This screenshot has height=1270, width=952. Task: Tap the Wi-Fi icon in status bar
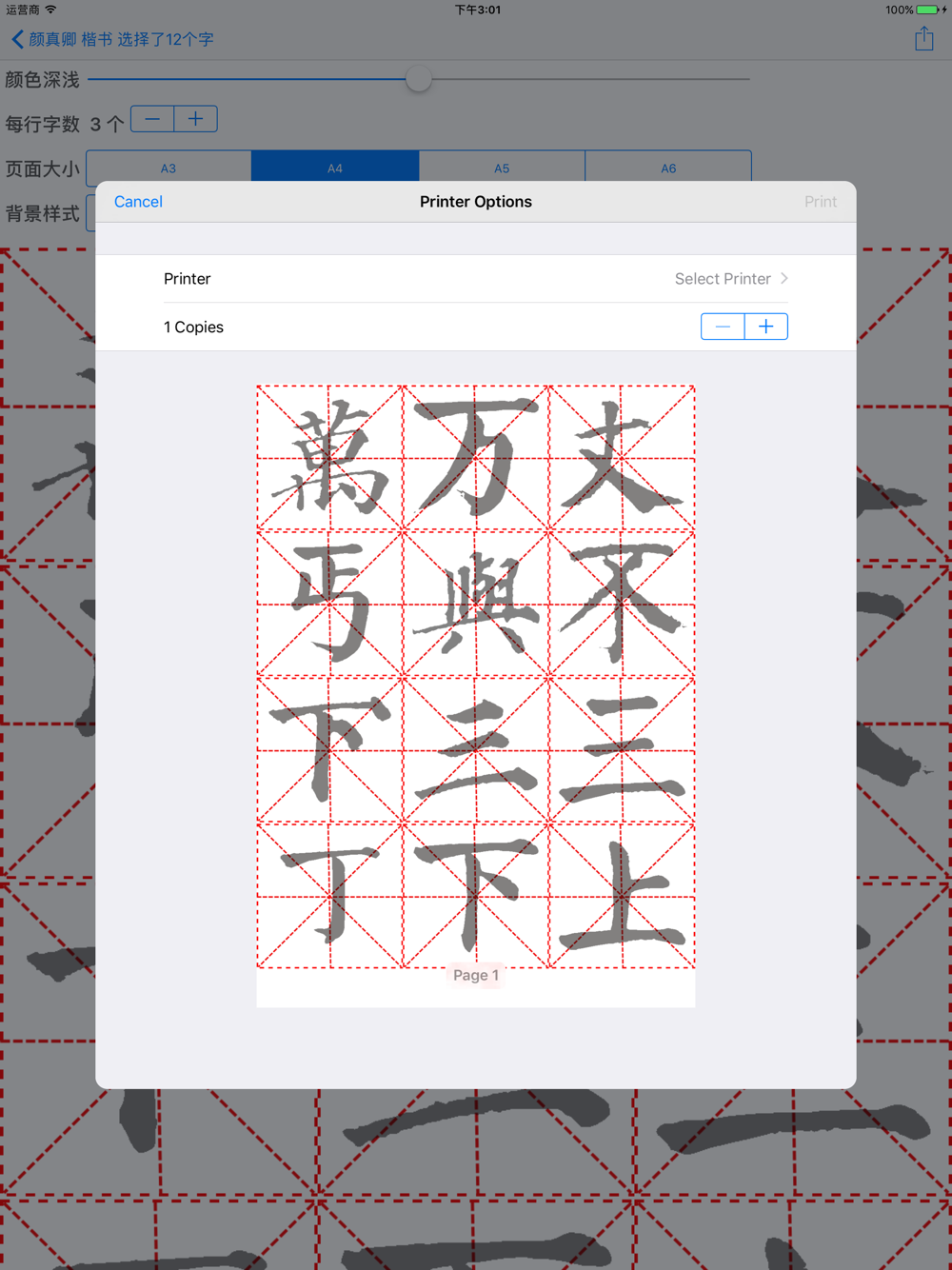pos(50,10)
